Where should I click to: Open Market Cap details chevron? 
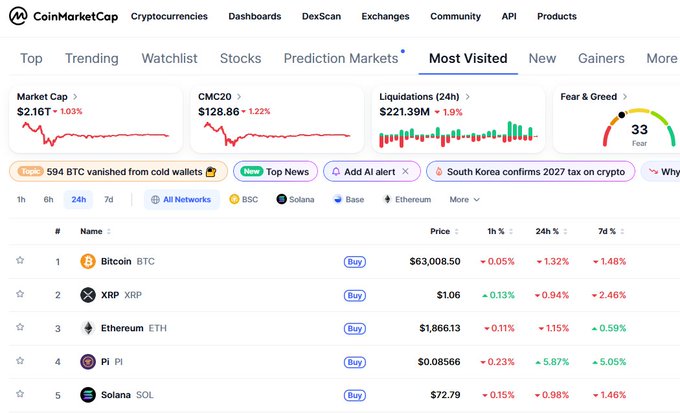pos(75,97)
